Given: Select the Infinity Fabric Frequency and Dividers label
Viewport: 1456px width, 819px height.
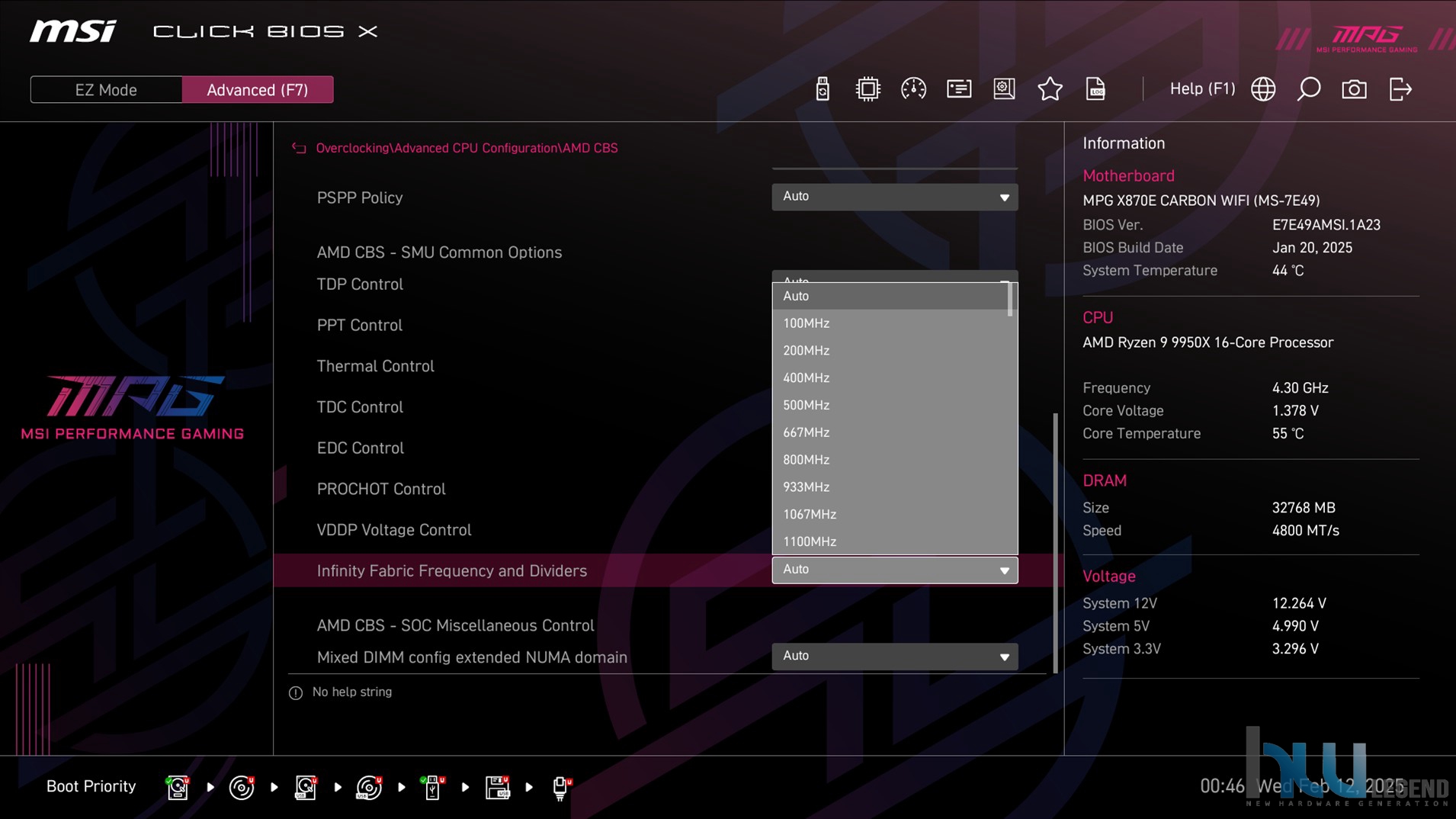Looking at the screenshot, I should 452,571.
